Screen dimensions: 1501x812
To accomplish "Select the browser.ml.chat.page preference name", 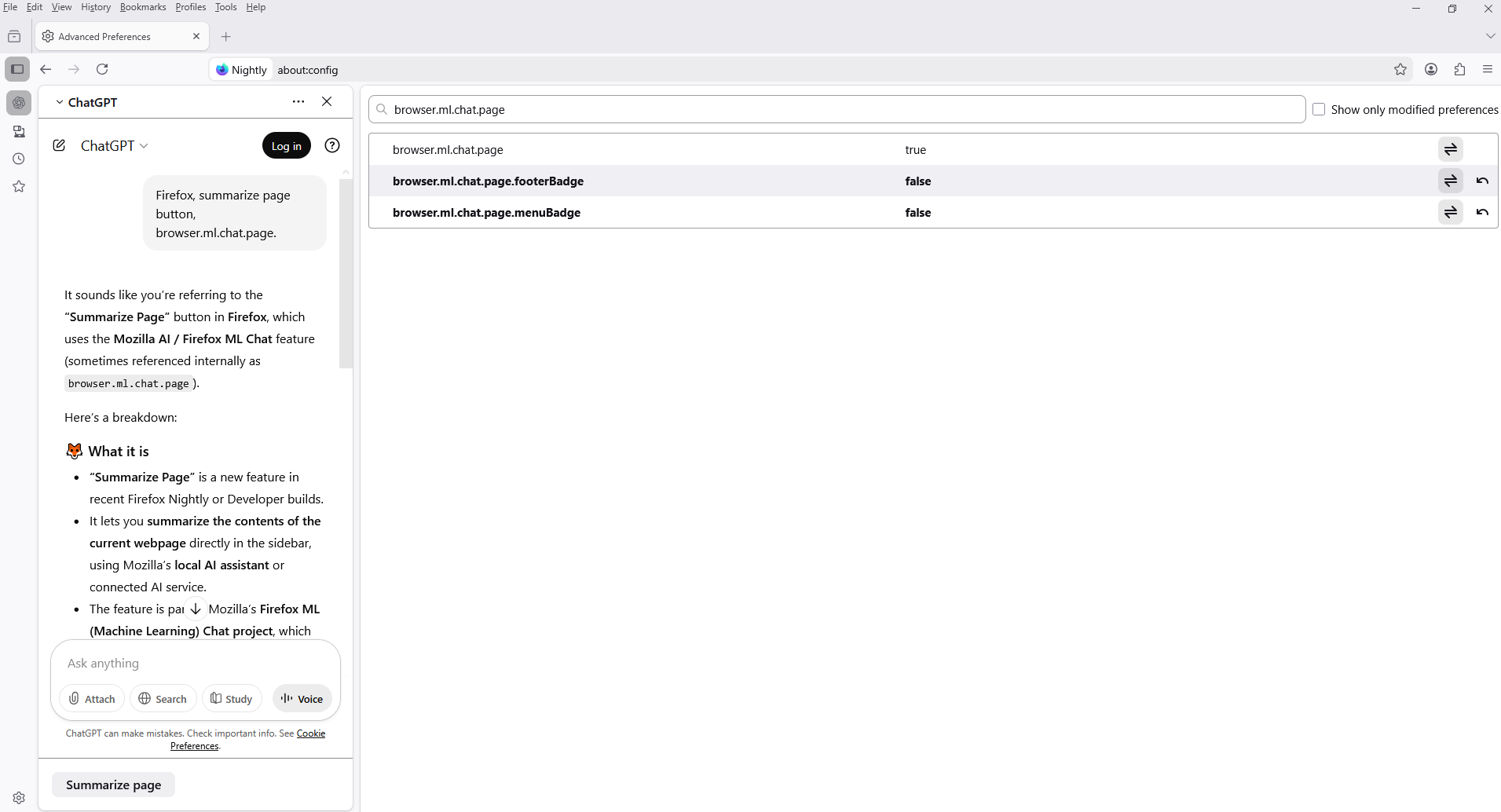I will point(448,149).
